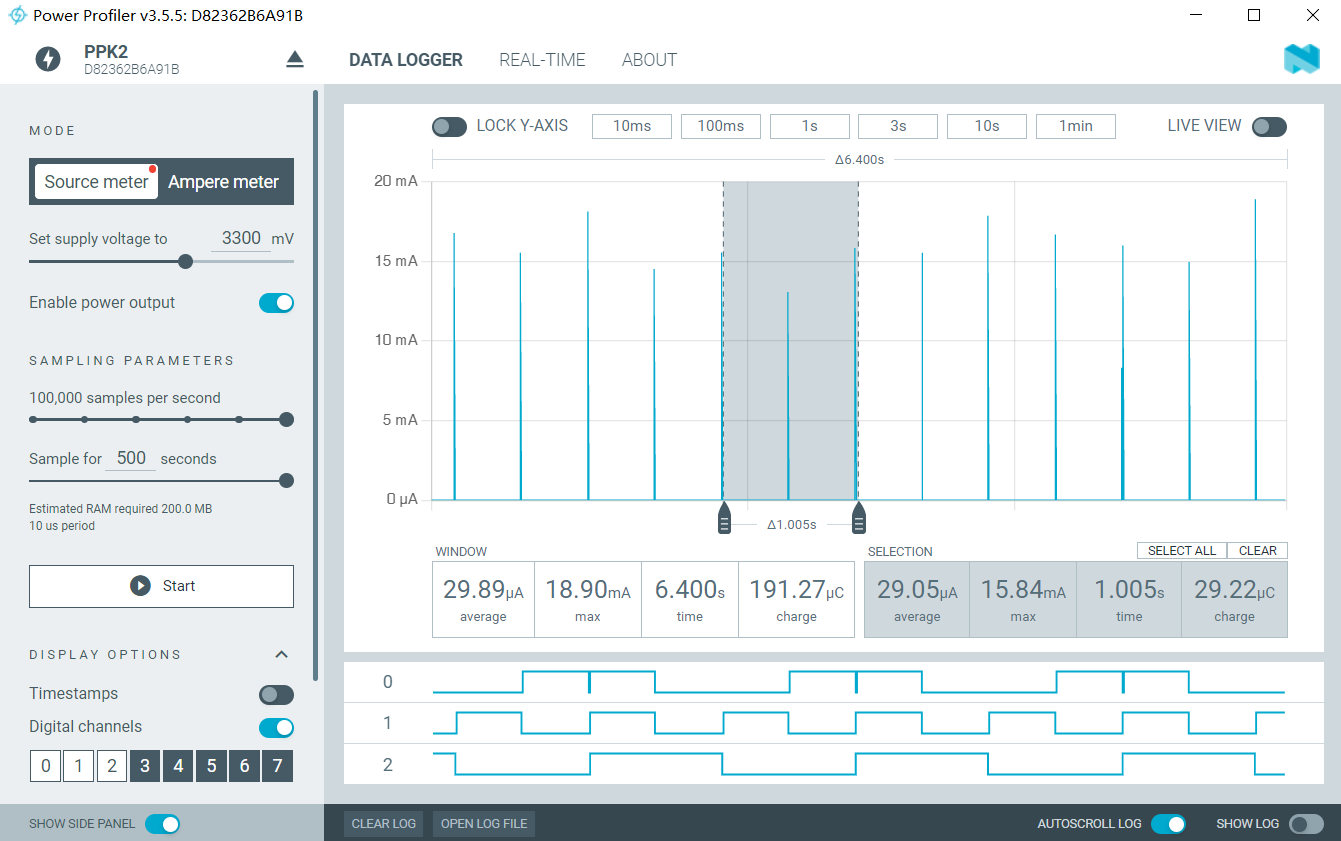The image size is (1341, 841).
Task: Click the supply voltage slider handle
Action: coord(185,261)
